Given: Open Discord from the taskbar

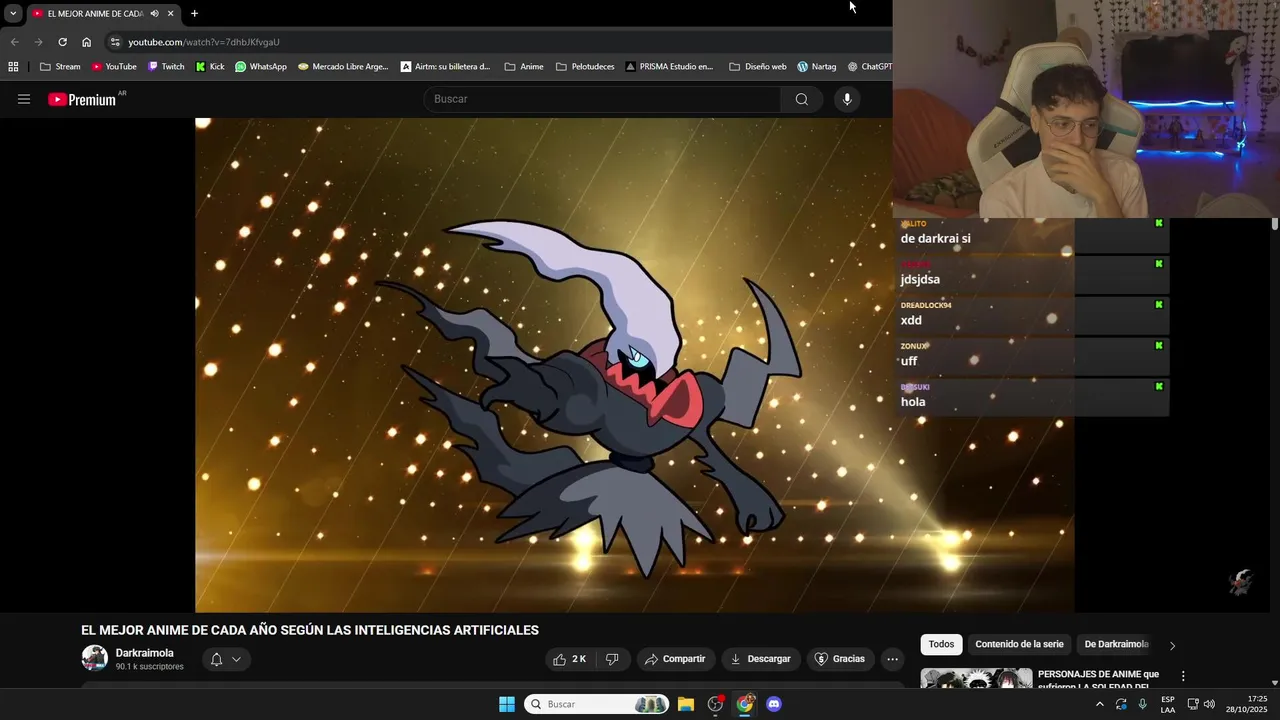Looking at the screenshot, I should (773, 704).
